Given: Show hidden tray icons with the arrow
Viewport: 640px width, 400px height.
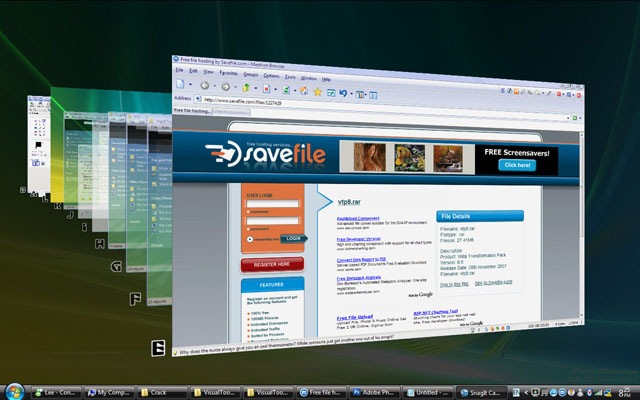Looking at the screenshot, I should click(527, 392).
